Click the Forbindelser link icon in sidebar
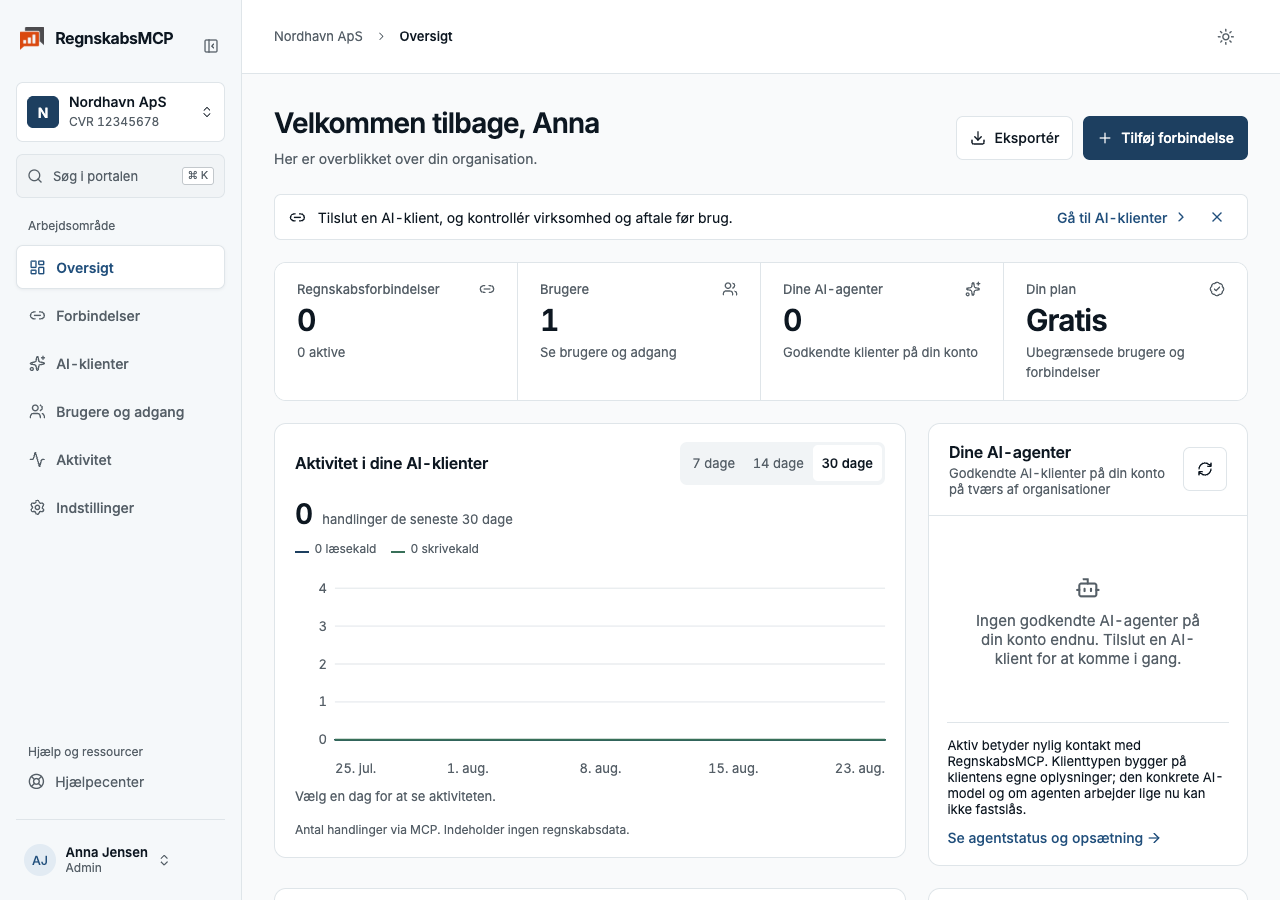The height and width of the screenshot is (900, 1280). coord(37,316)
